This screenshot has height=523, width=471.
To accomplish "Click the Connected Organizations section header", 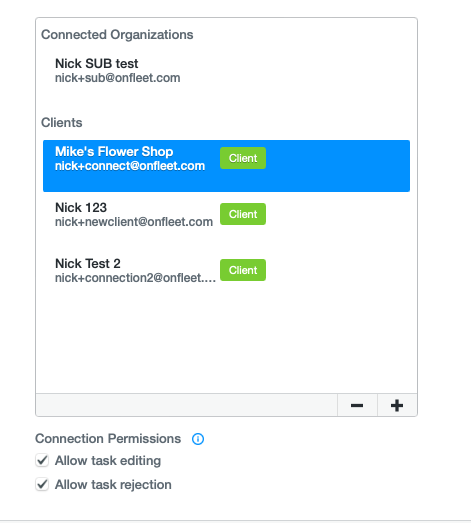I will [x=117, y=35].
